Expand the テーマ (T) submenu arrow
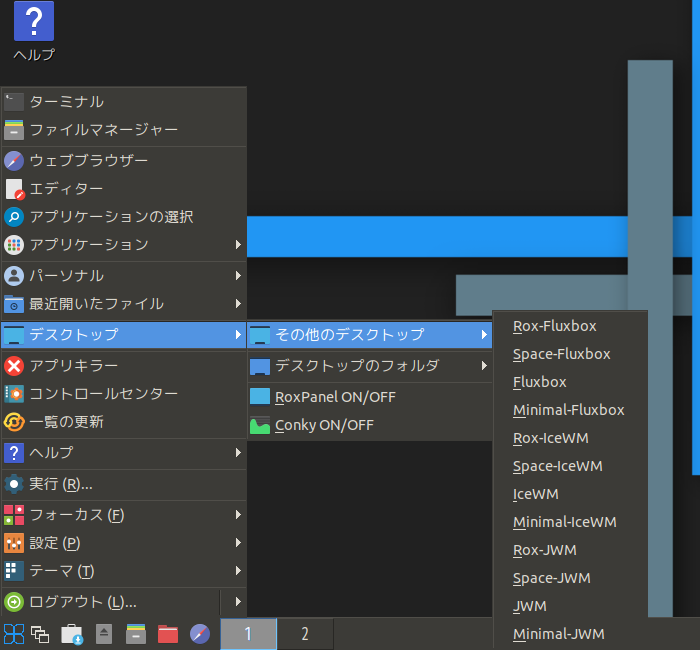 click(x=238, y=571)
